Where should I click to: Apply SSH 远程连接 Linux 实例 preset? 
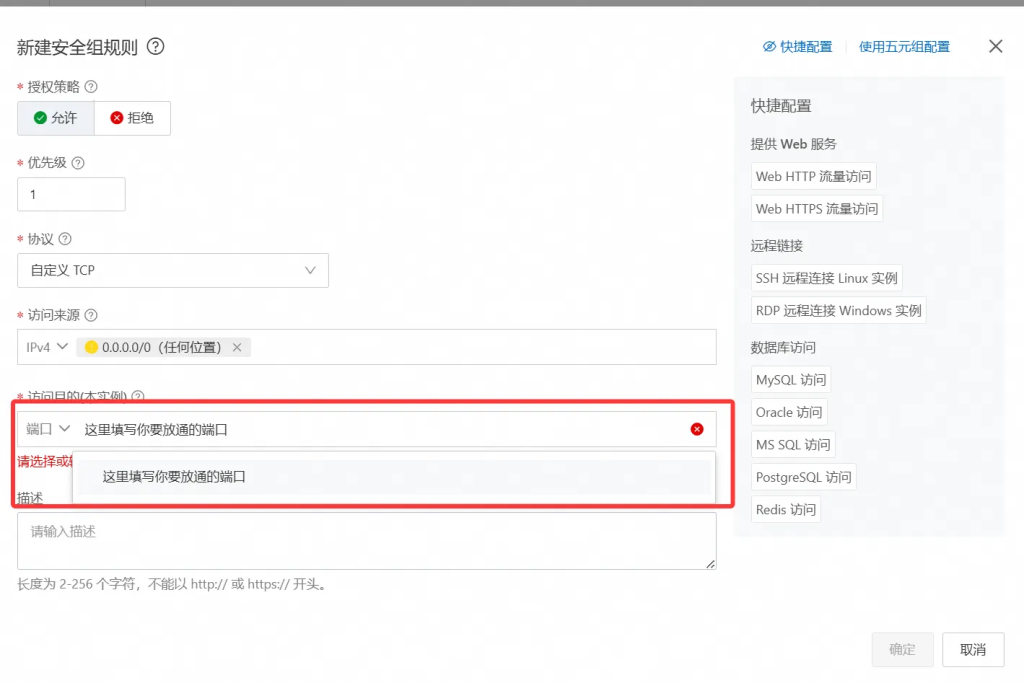(826, 278)
